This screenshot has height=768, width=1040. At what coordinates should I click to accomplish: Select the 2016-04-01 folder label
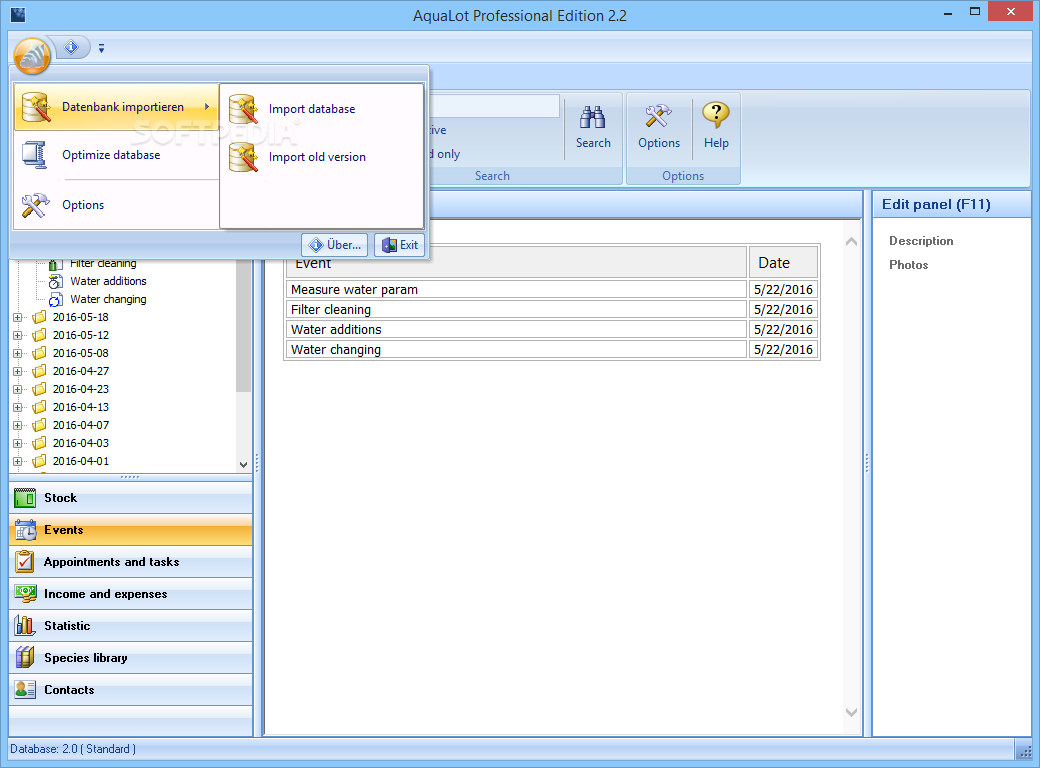[x=81, y=461]
